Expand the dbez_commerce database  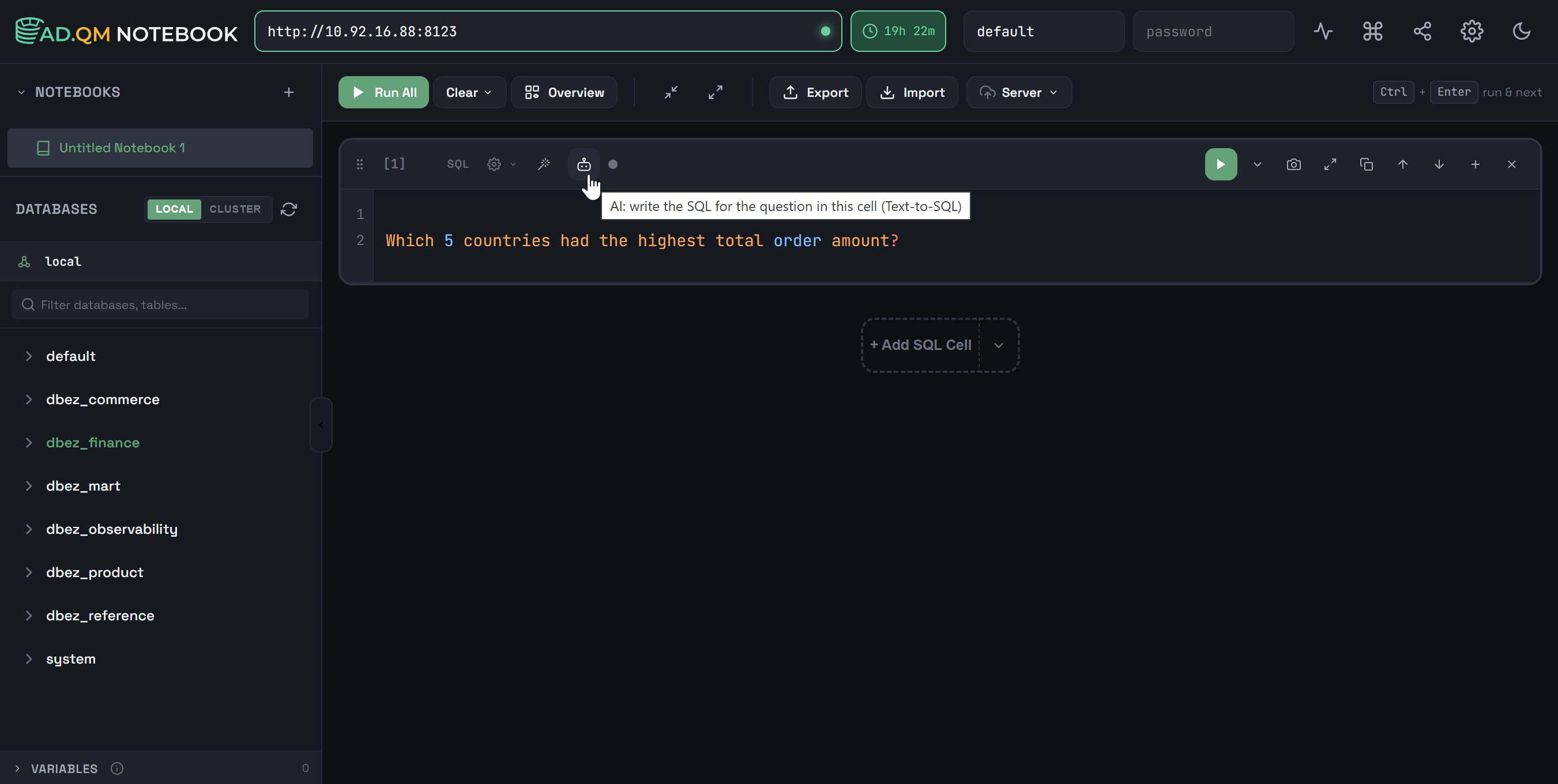tap(28, 399)
